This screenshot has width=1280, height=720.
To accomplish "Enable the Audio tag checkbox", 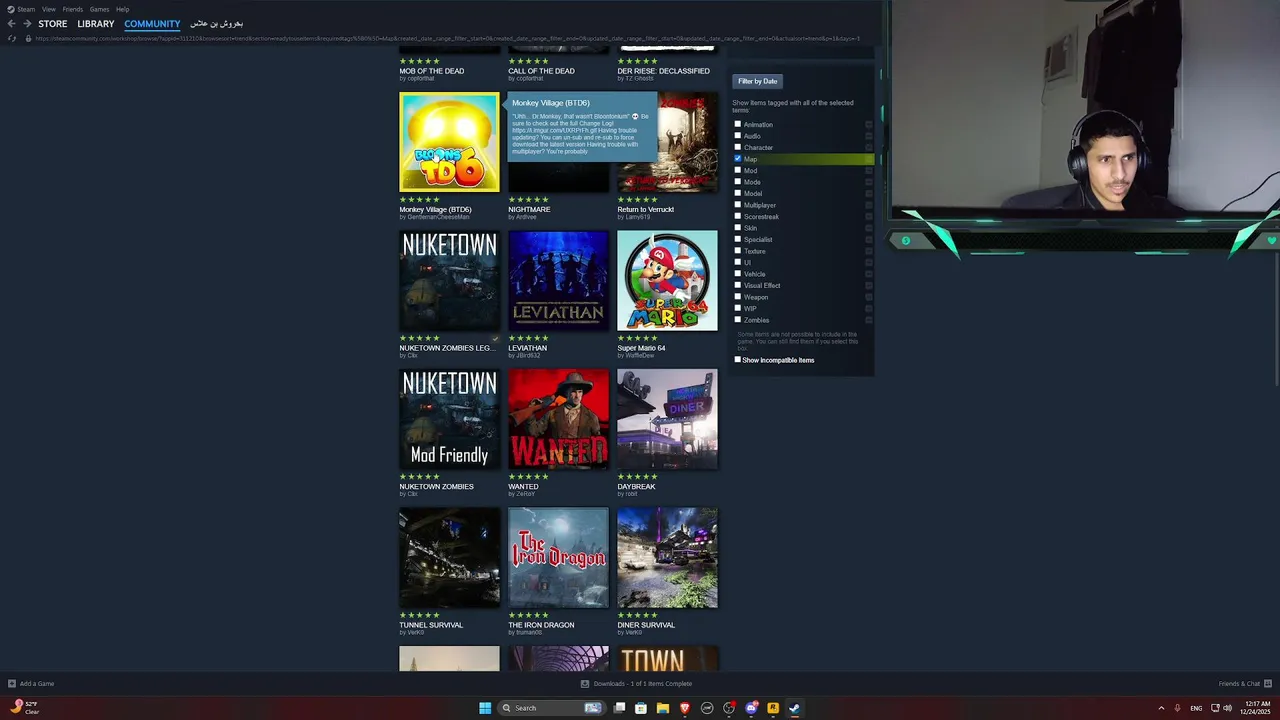I will pyautogui.click(x=738, y=136).
